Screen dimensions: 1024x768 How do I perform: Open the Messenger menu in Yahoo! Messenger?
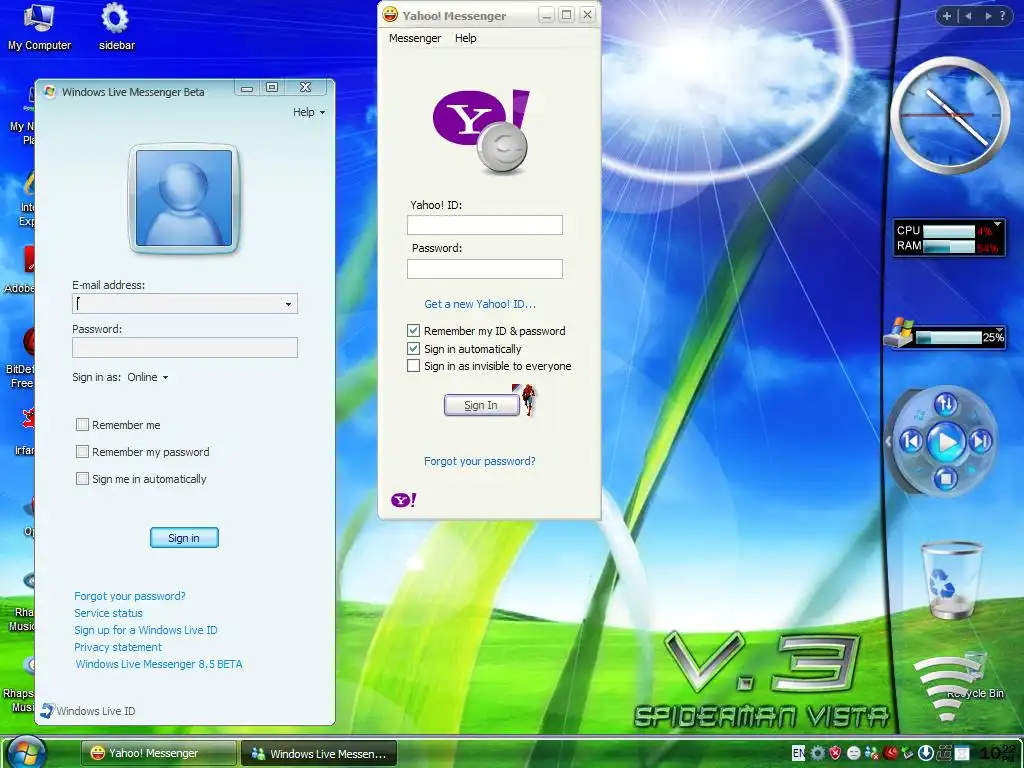click(415, 38)
